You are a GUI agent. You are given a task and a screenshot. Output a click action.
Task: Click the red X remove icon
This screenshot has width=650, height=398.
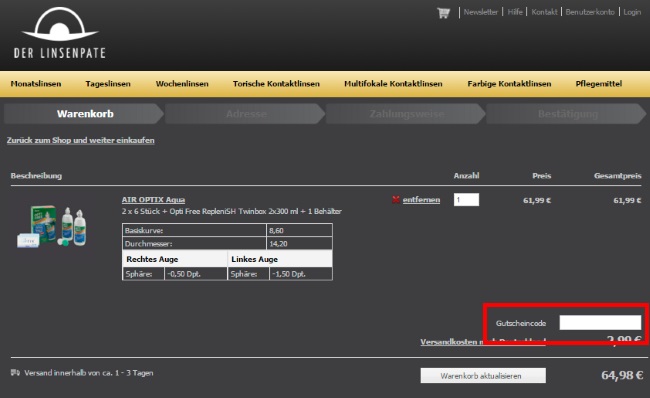395,200
